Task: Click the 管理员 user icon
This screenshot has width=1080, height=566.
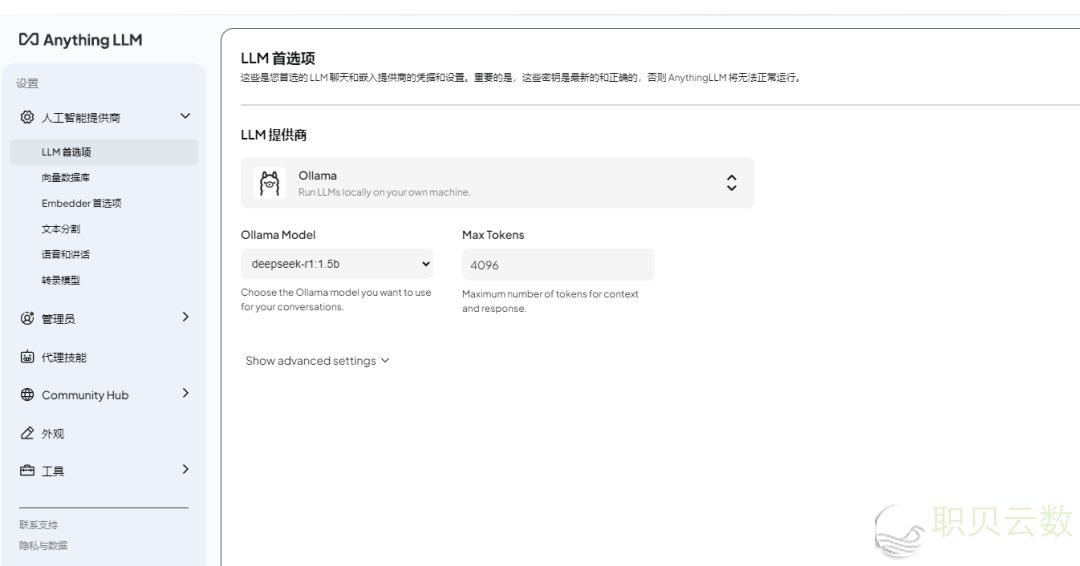Action: (27, 319)
